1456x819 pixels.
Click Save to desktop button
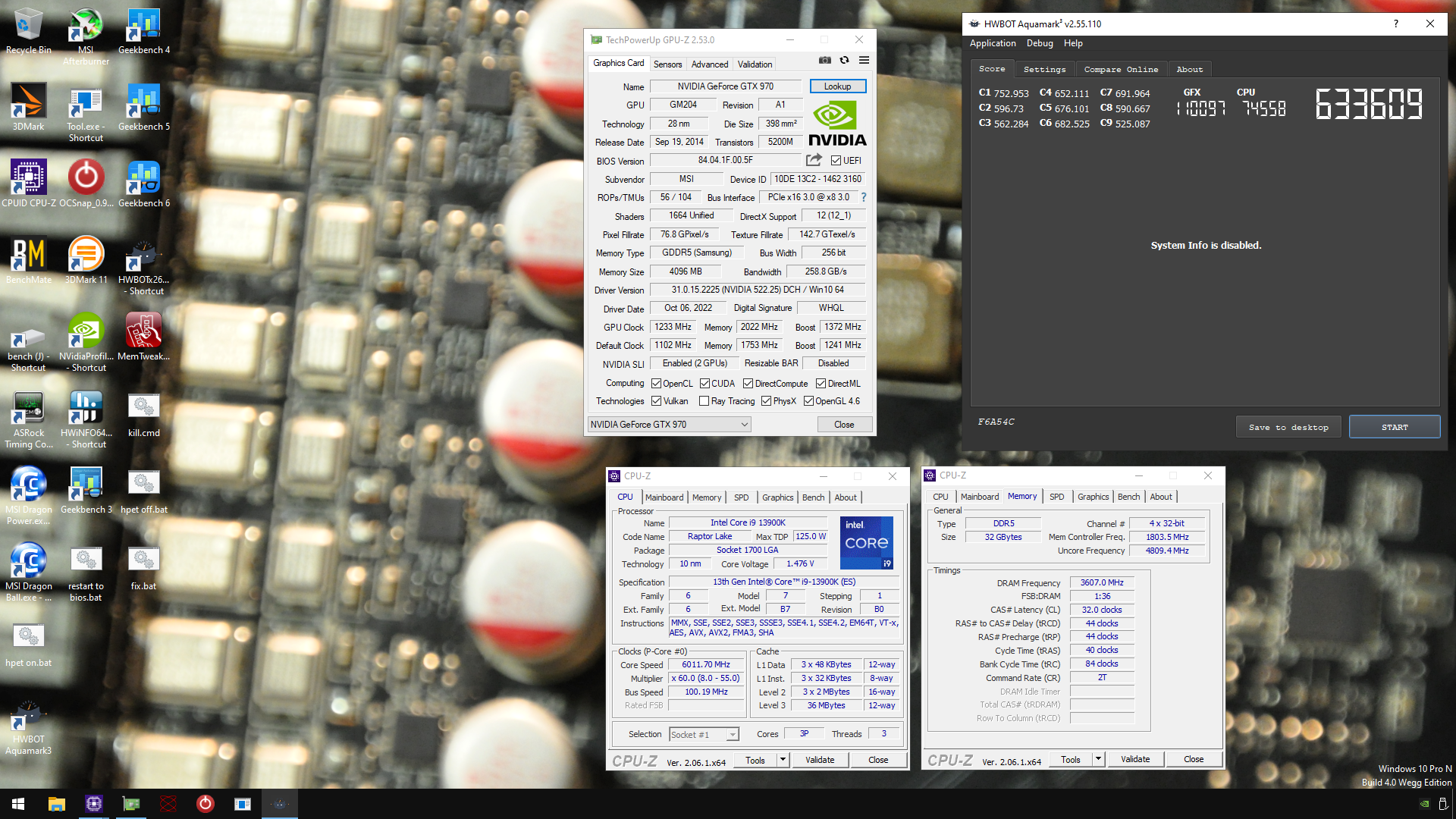point(1288,427)
